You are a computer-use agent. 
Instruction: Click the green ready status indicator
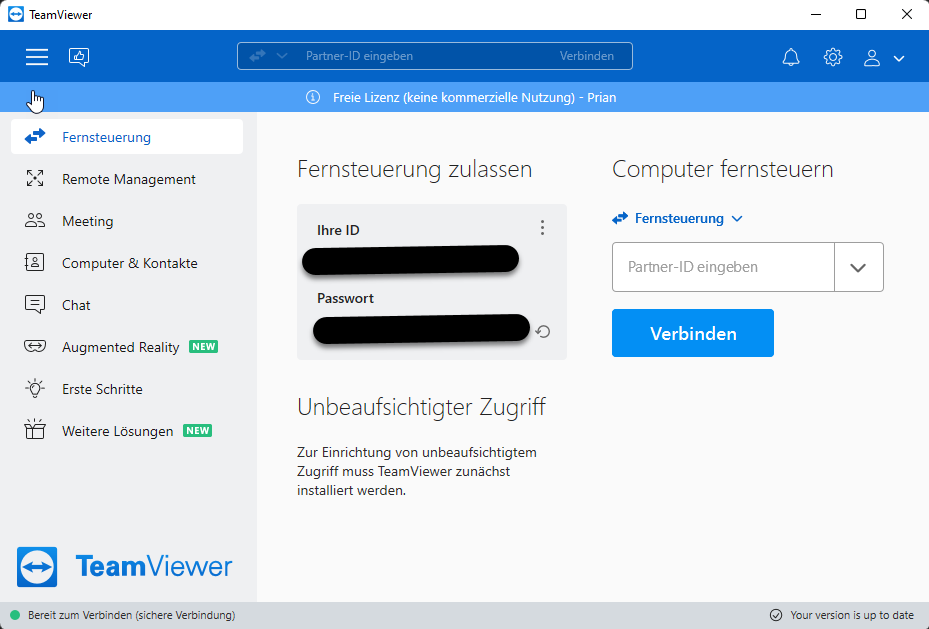[x=15, y=615]
